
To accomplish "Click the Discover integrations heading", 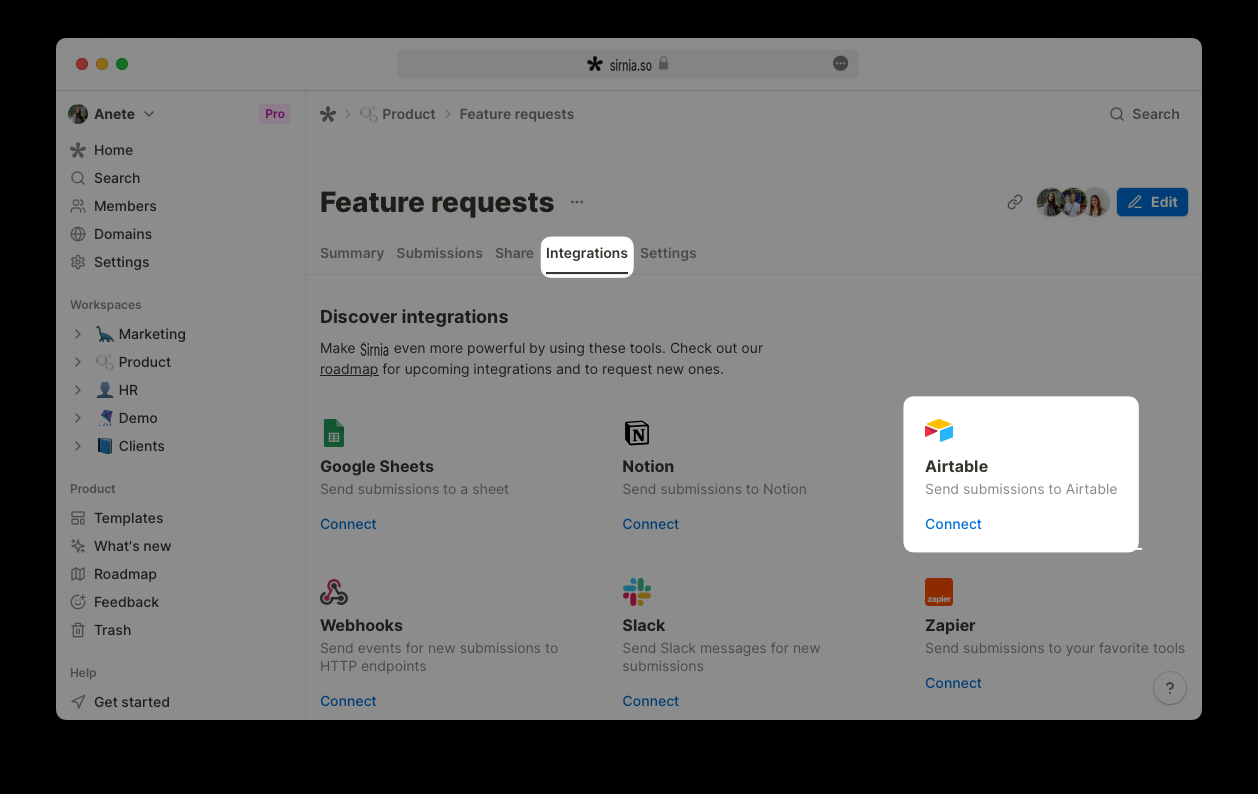I will (414, 317).
